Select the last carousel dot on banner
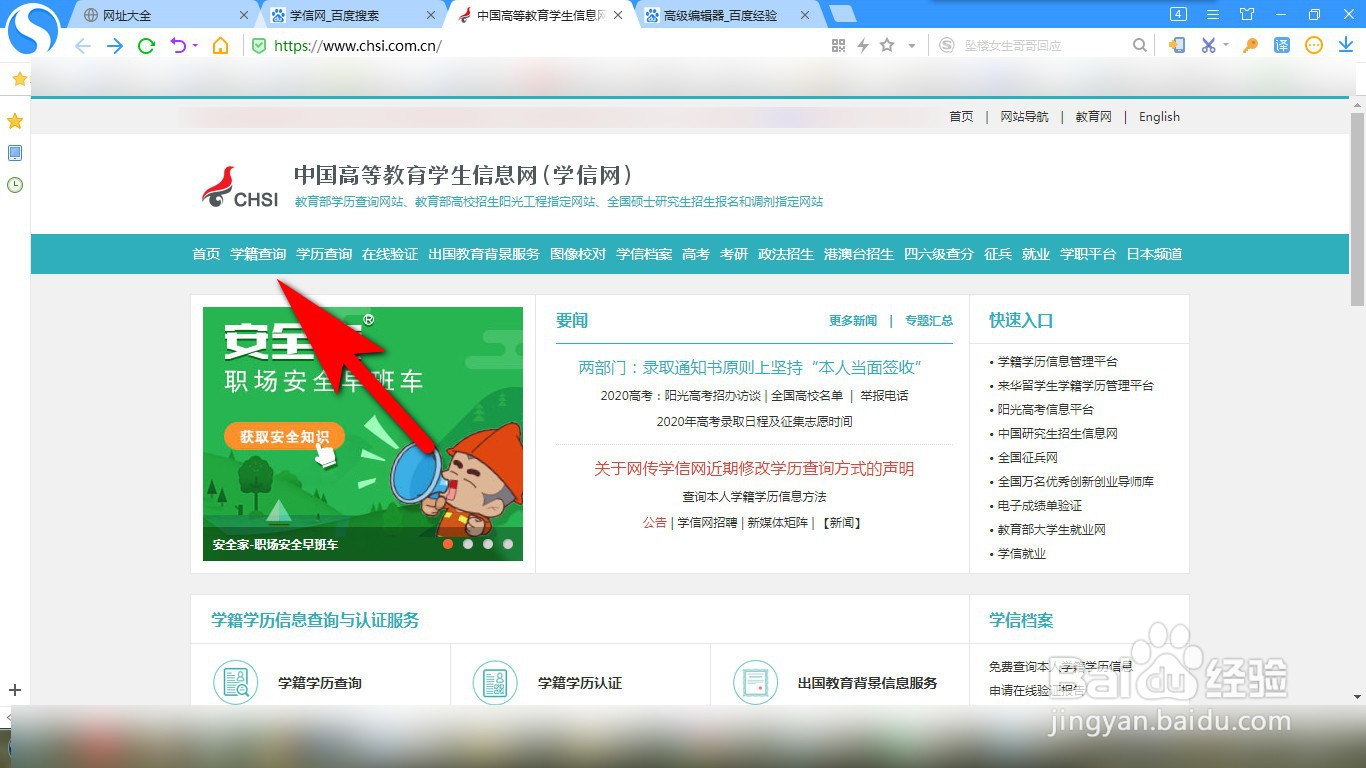1366x768 pixels. (508, 544)
